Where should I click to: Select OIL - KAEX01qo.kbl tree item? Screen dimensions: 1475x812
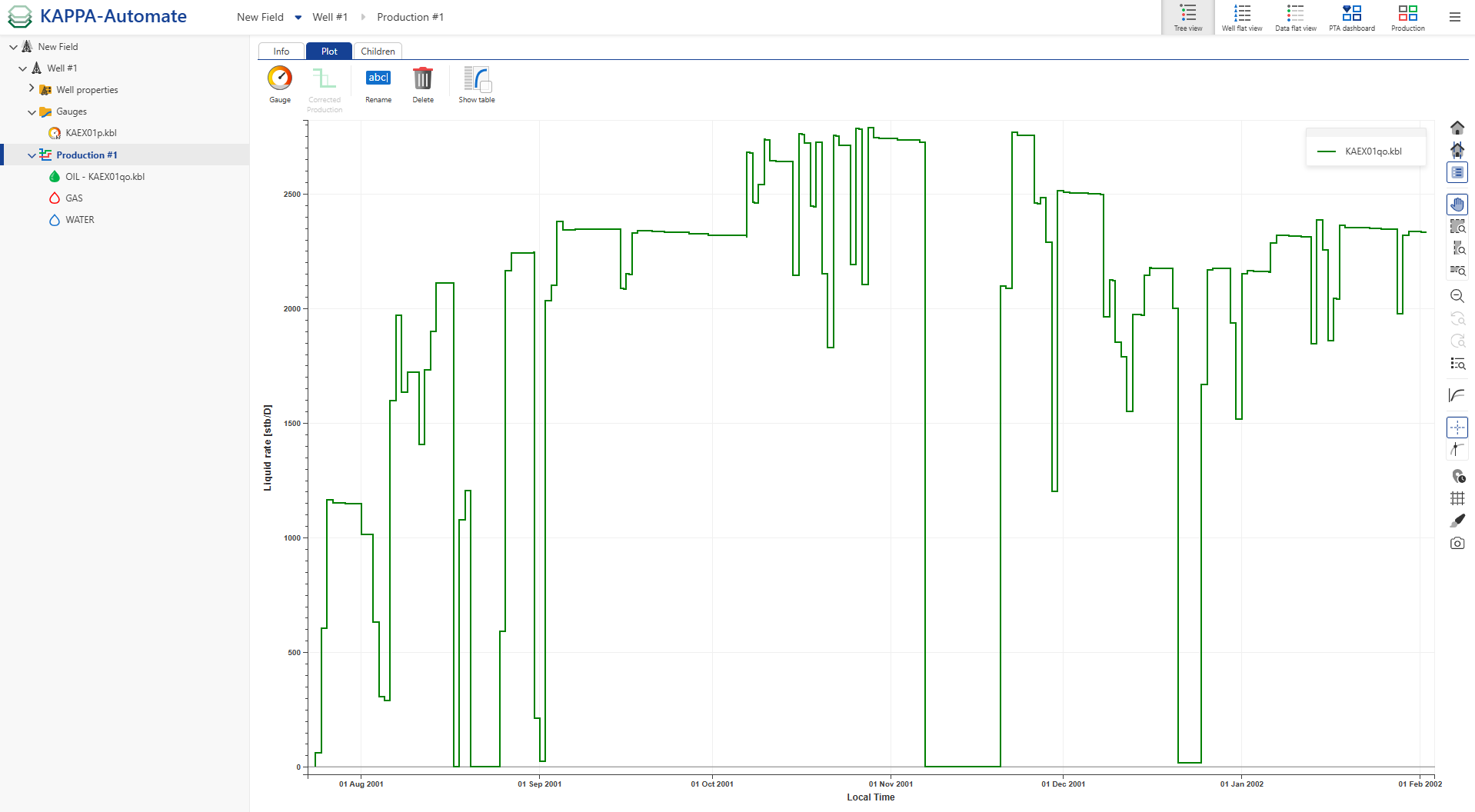click(105, 177)
